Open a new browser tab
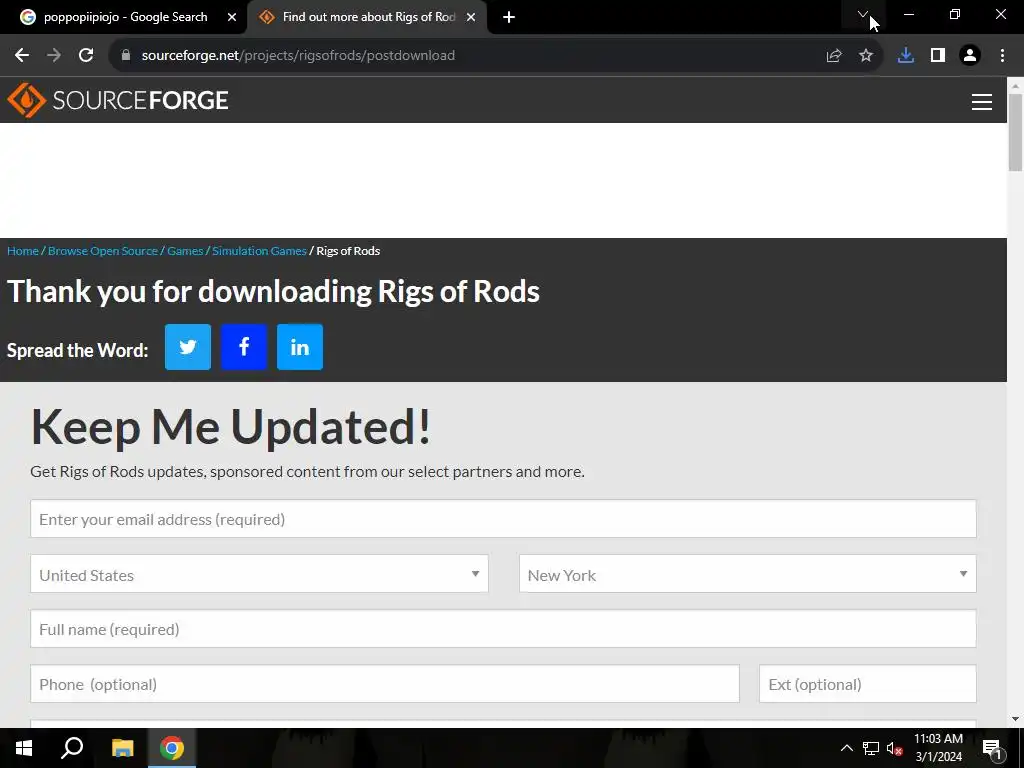 click(x=509, y=17)
